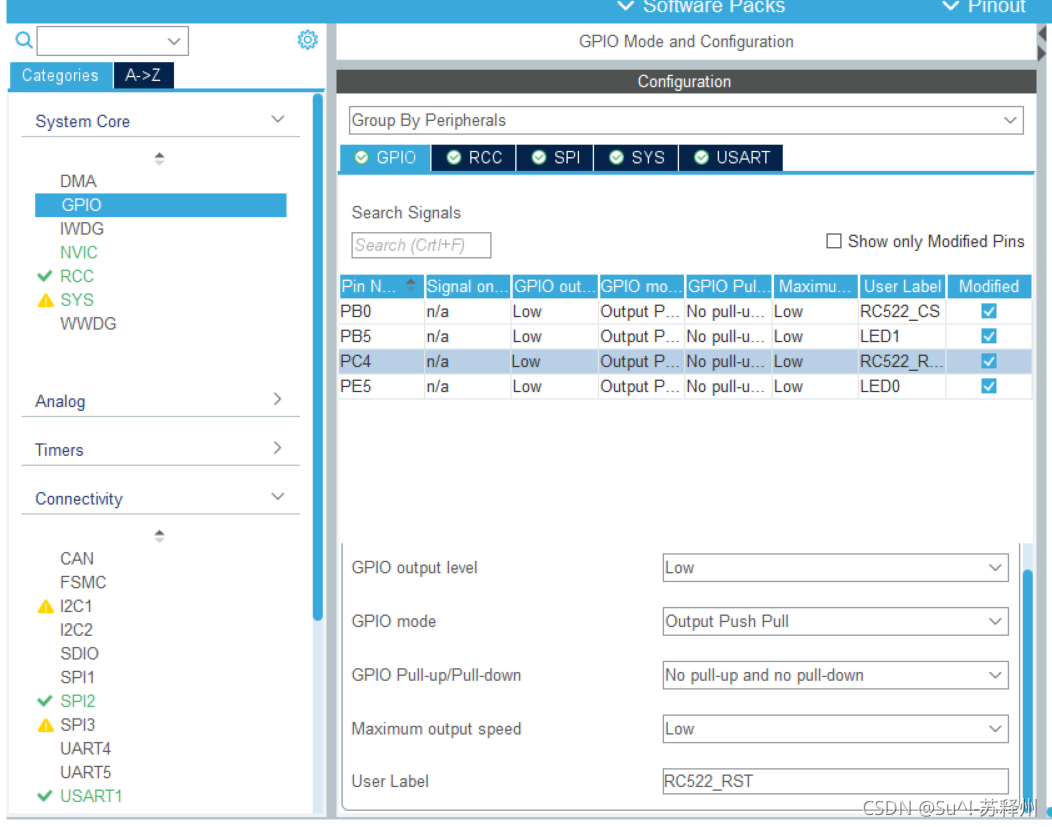Select the RCC peripheral tab
This screenshot has width=1052, height=827.
(474, 158)
